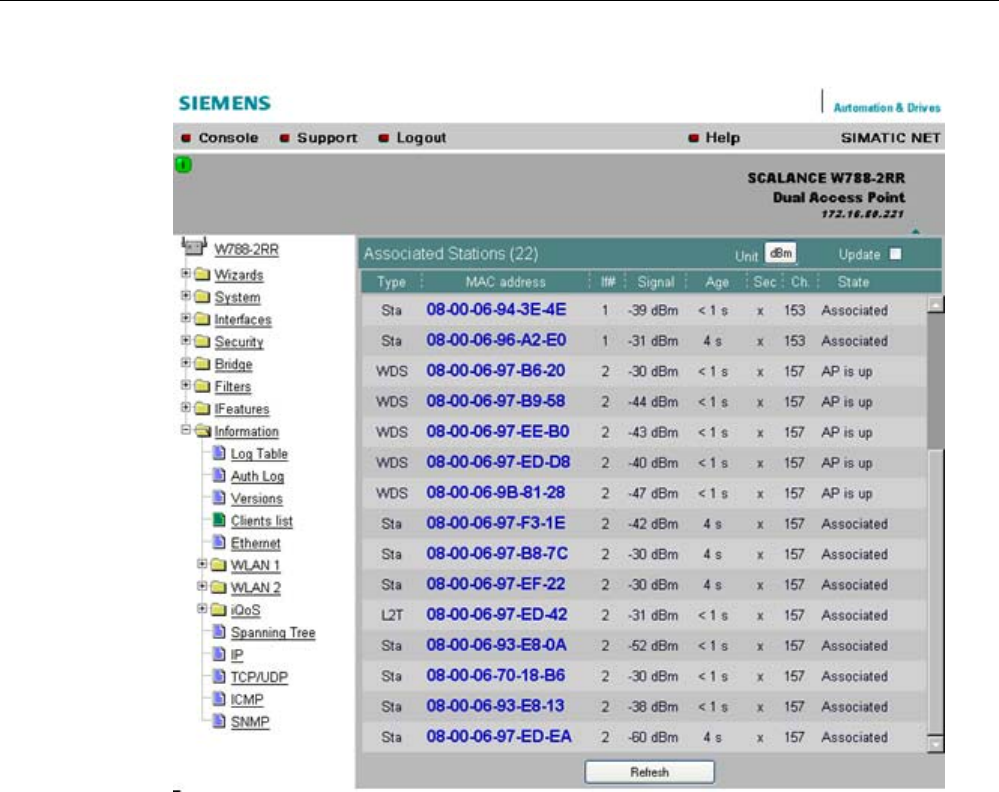Expand the Bridge tree node

point(185,363)
